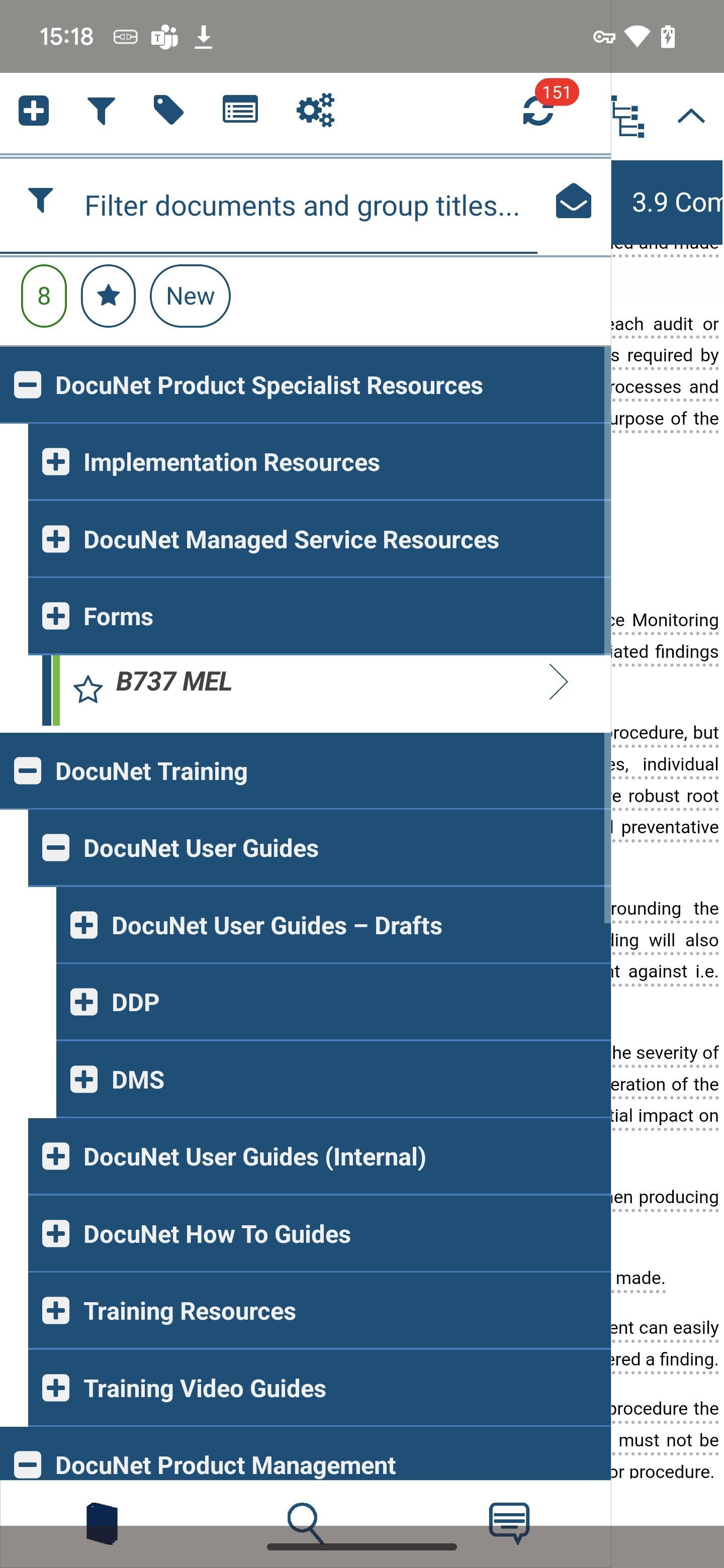Screen dimensions: 724x1568
Task: Expand Implementation Resources group
Action: (x=55, y=462)
